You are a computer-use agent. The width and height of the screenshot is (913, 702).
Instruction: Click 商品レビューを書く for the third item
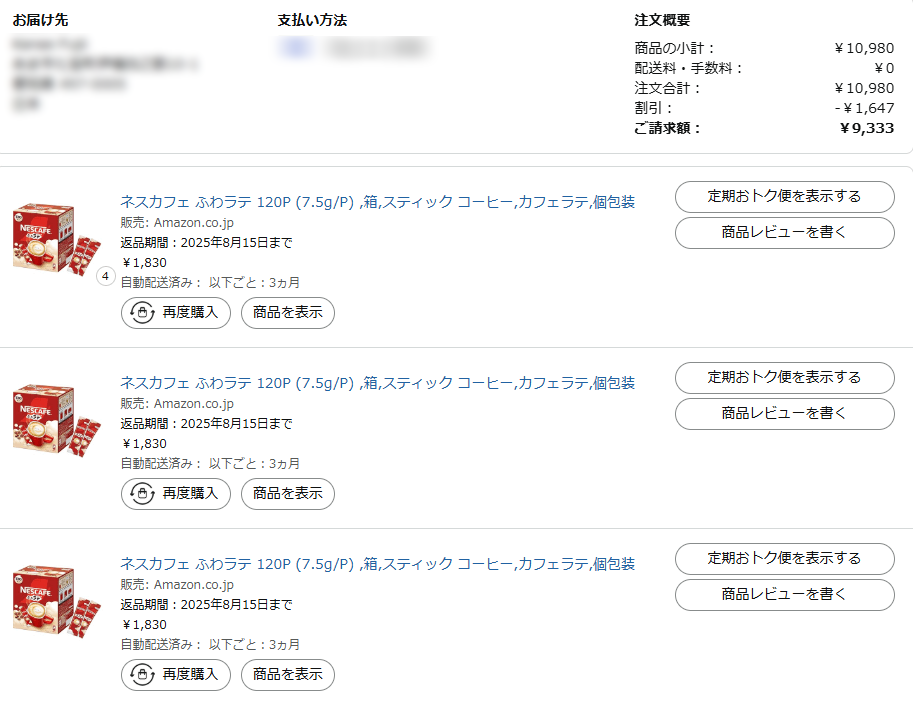point(784,594)
